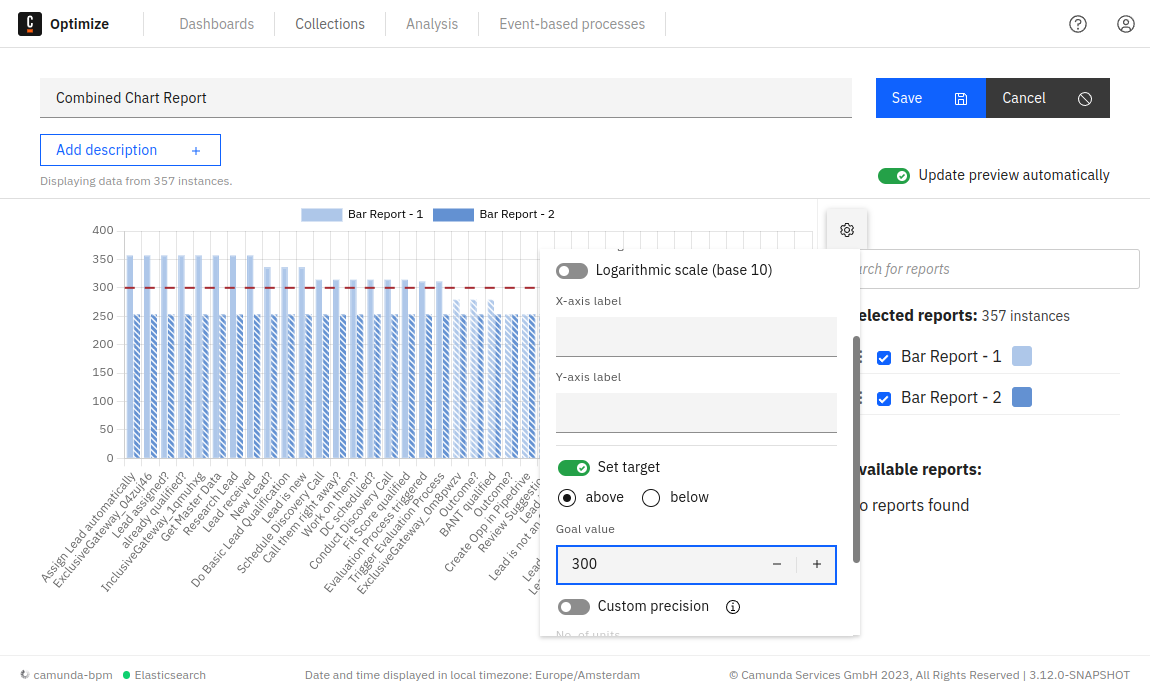Switch to the Dashboards tab
1150x693 pixels.
(x=218, y=23)
